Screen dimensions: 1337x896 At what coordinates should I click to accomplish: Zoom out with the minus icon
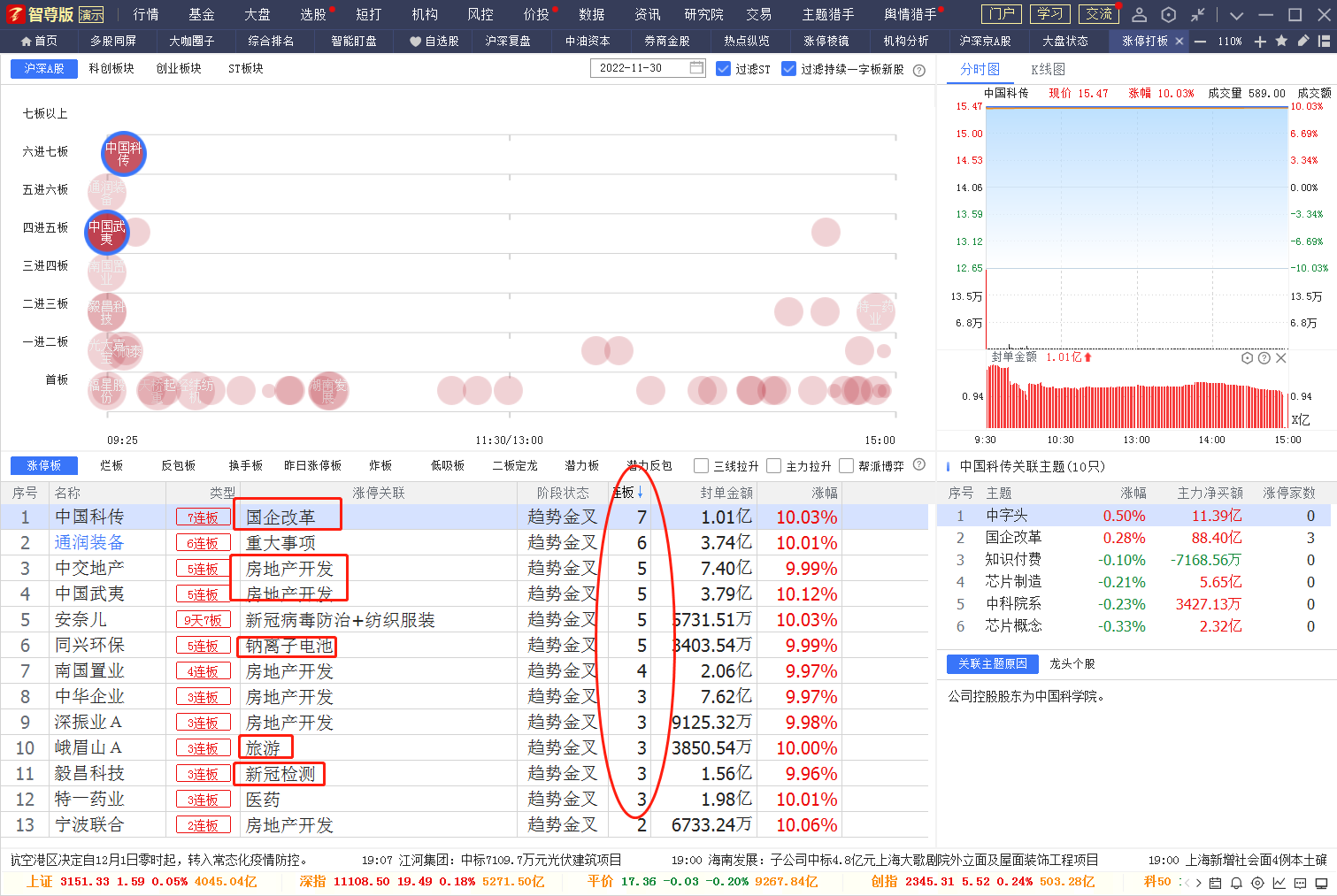[1200, 42]
